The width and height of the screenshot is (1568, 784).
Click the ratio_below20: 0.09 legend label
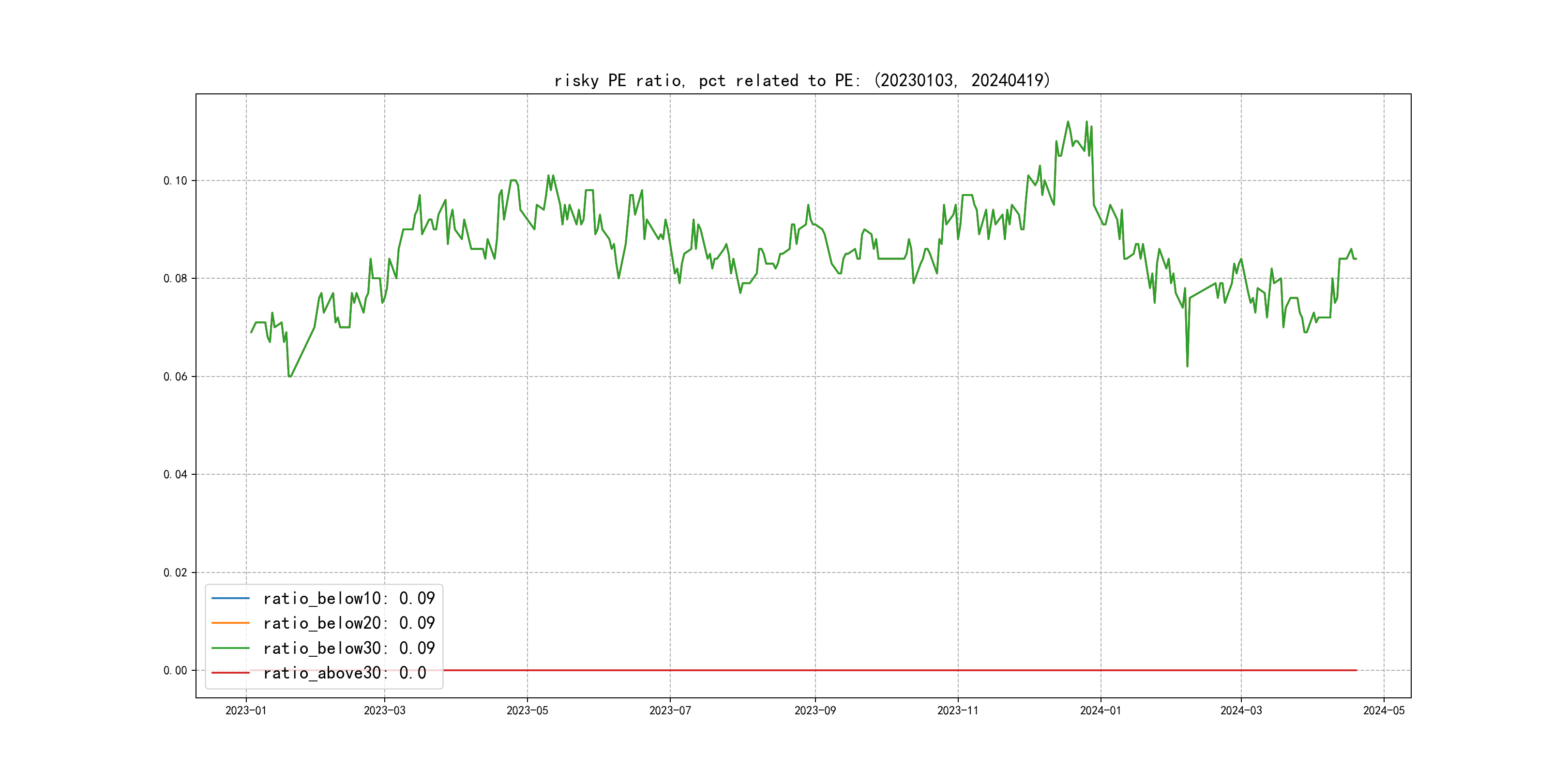(349, 623)
